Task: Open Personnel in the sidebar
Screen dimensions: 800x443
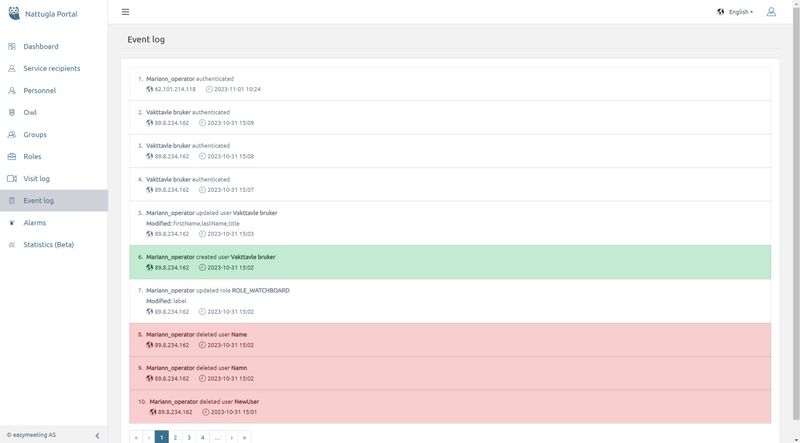Action: pyautogui.click(x=40, y=90)
